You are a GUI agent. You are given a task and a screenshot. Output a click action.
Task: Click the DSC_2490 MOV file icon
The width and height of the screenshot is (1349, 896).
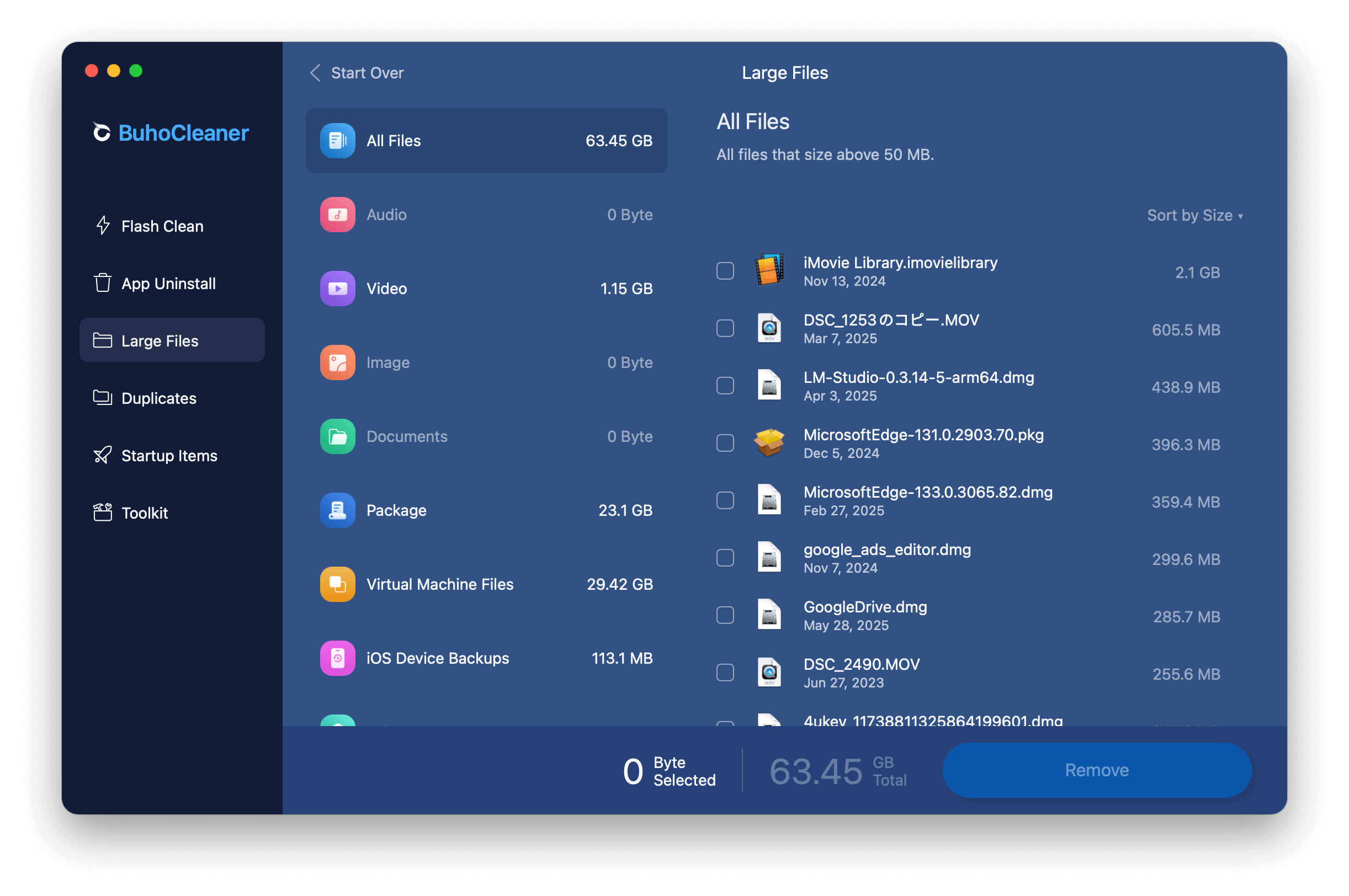[769, 672]
